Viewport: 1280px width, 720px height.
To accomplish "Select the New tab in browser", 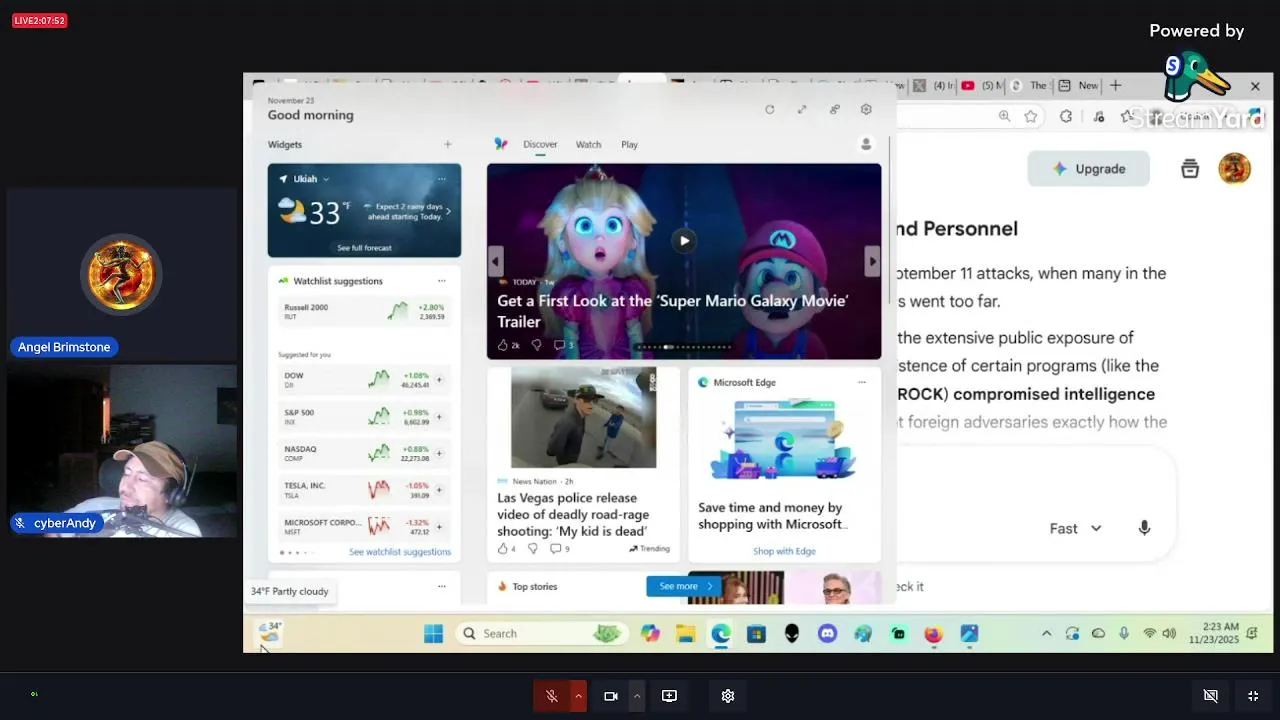I will (x=1079, y=86).
